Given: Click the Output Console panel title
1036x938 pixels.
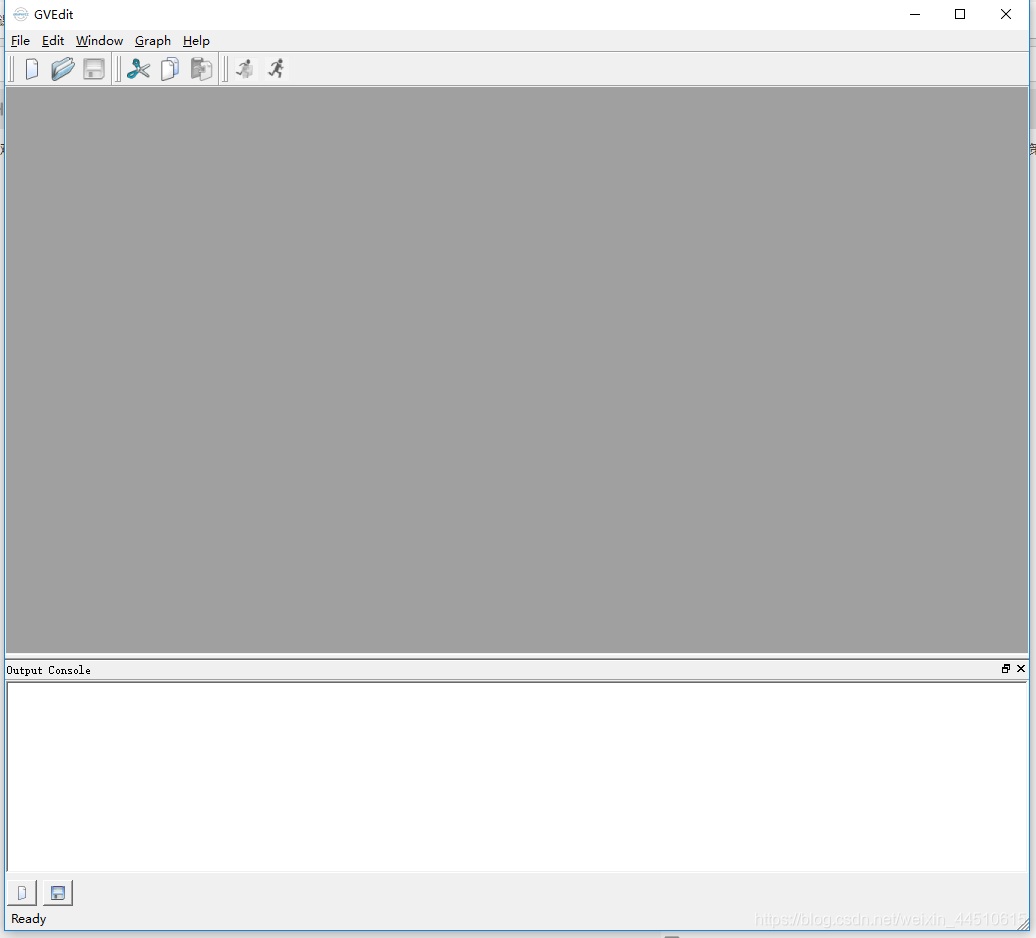Looking at the screenshot, I should 48,670.
